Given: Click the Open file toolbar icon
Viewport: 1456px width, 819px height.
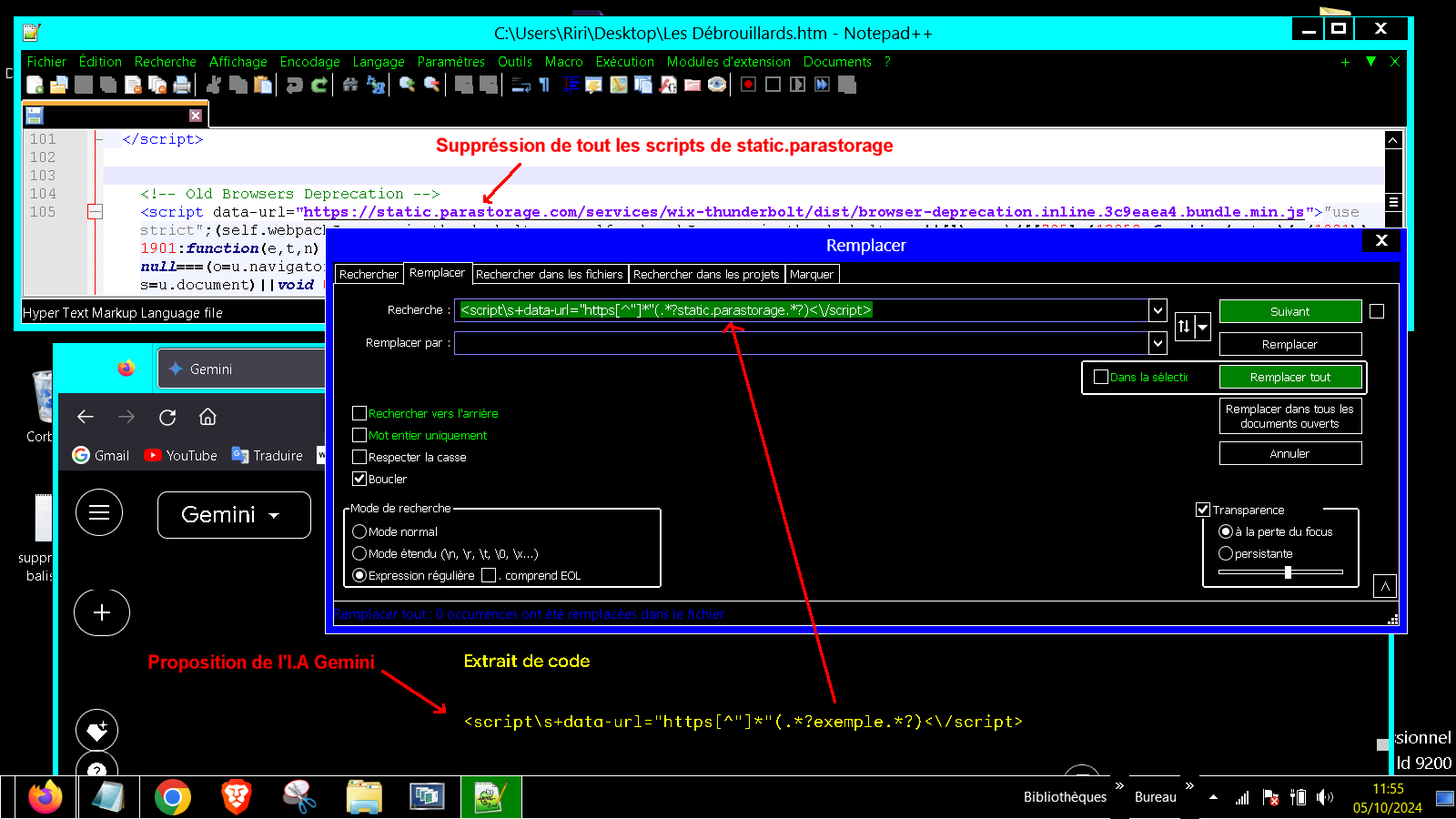Looking at the screenshot, I should tap(59, 85).
